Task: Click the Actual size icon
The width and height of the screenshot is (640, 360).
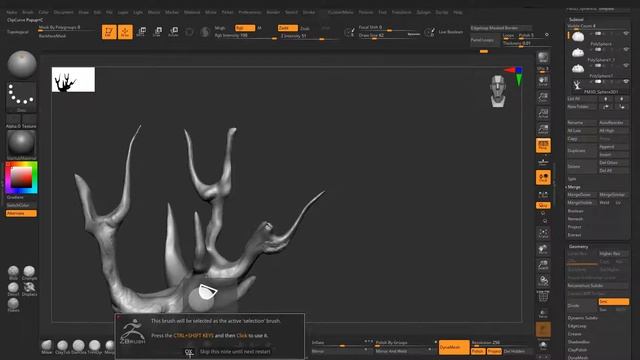Action: [543, 113]
